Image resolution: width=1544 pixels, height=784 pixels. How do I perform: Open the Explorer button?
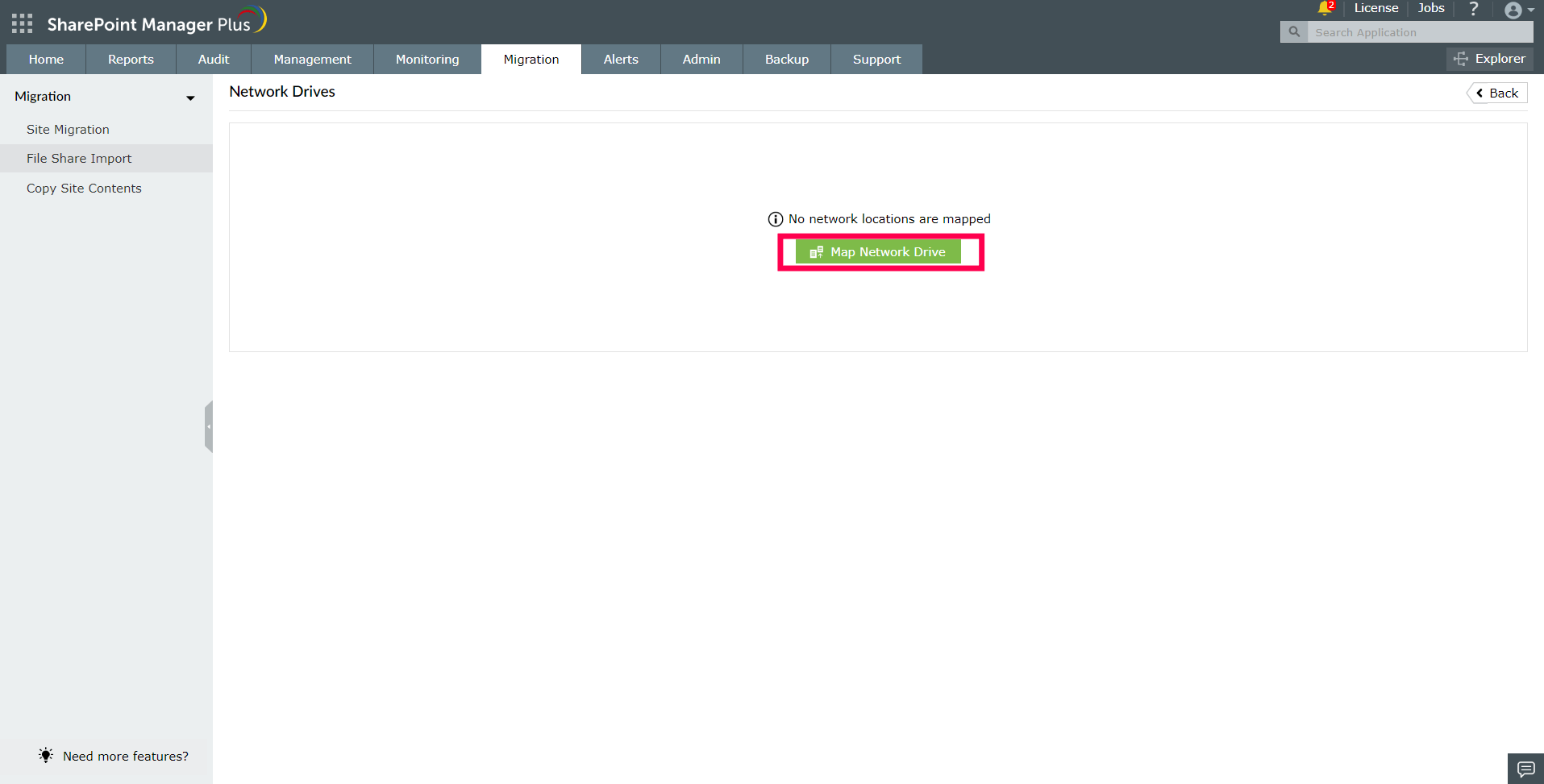point(1490,59)
